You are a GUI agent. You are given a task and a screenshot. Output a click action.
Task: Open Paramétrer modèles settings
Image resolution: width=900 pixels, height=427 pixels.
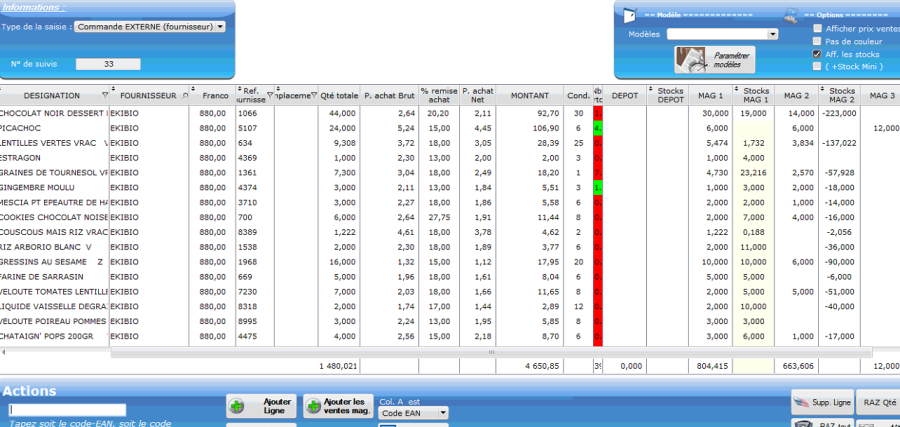714,59
